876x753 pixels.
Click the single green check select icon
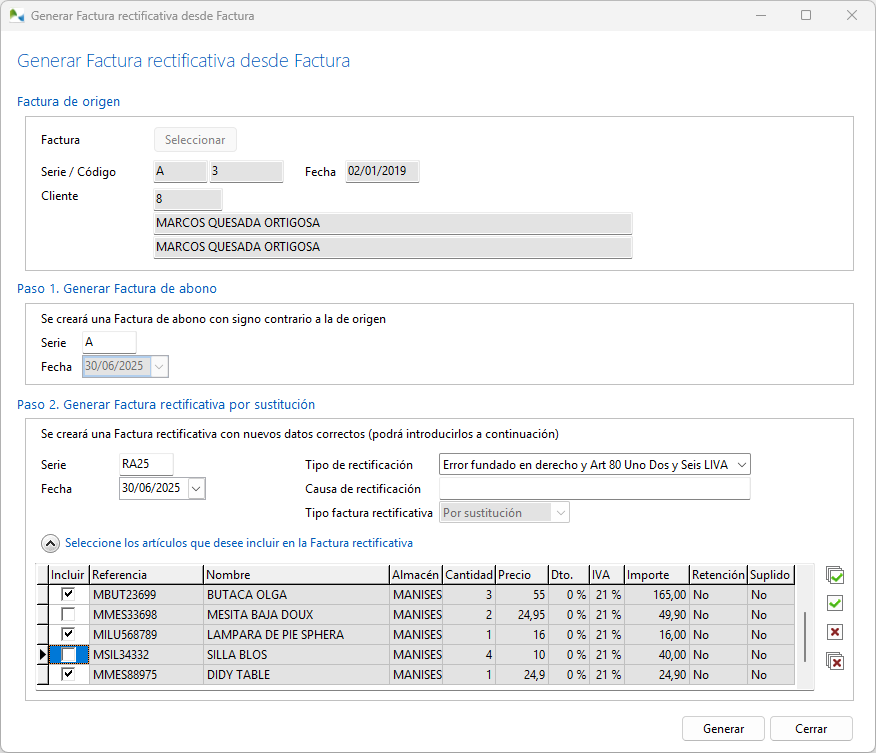click(835, 603)
